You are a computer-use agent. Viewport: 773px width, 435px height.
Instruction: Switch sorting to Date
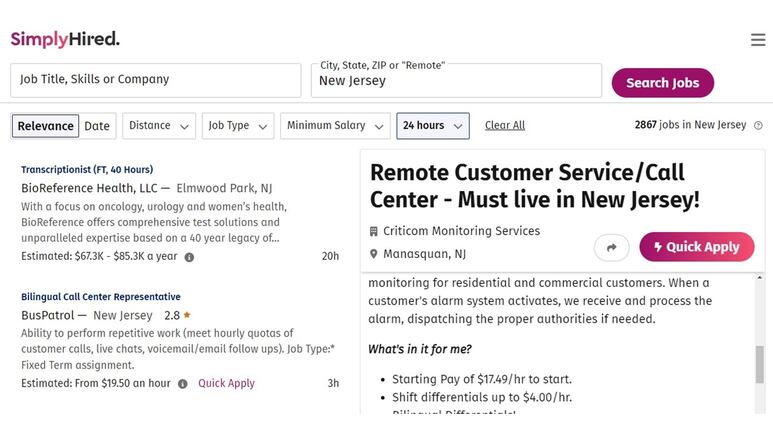point(97,126)
